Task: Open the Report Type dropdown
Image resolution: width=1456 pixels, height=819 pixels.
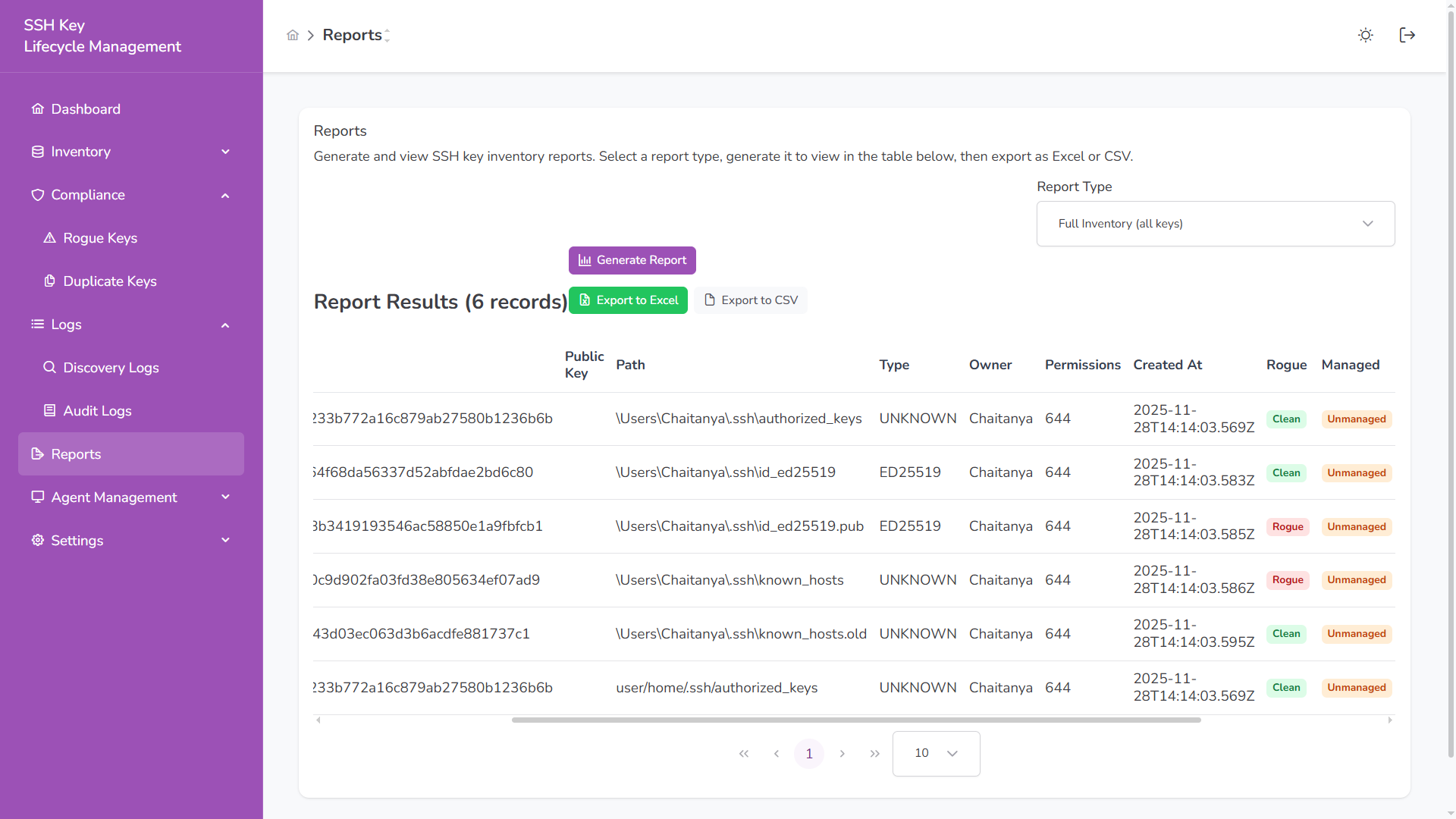Action: click(1215, 223)
